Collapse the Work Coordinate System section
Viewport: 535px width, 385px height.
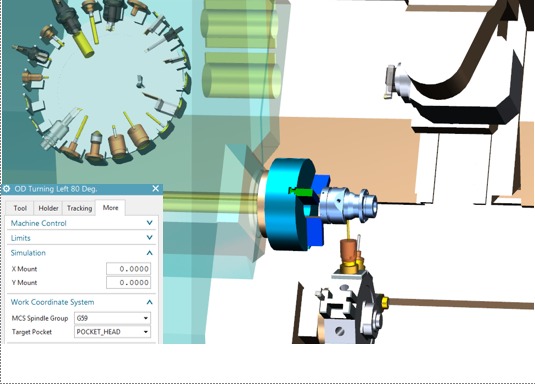(149, 302)
